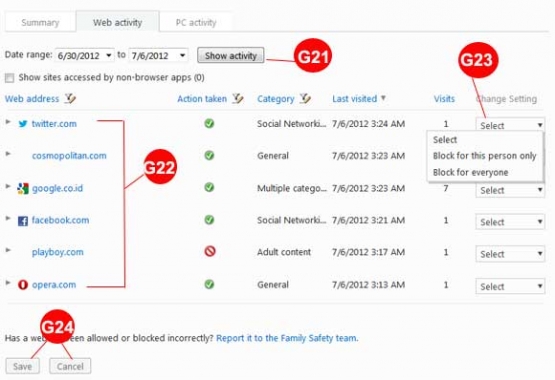The width and height of the screenshot is (555, 380).
Task: Switch to the Summary tab
Action: [x=40, y=23]
